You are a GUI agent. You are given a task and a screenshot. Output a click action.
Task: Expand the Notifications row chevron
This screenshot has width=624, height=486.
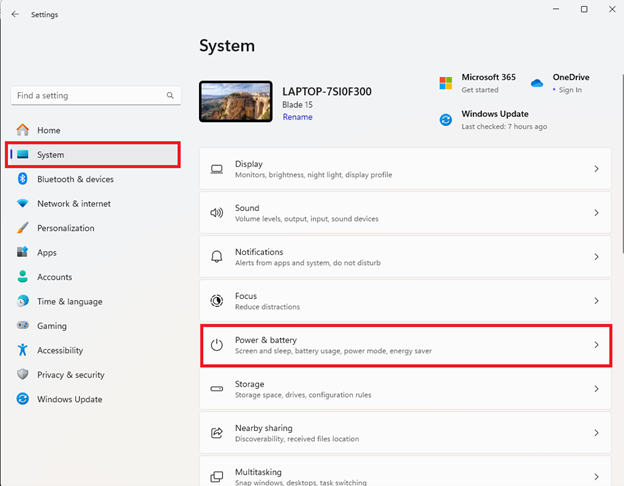(x=596, y=257)
